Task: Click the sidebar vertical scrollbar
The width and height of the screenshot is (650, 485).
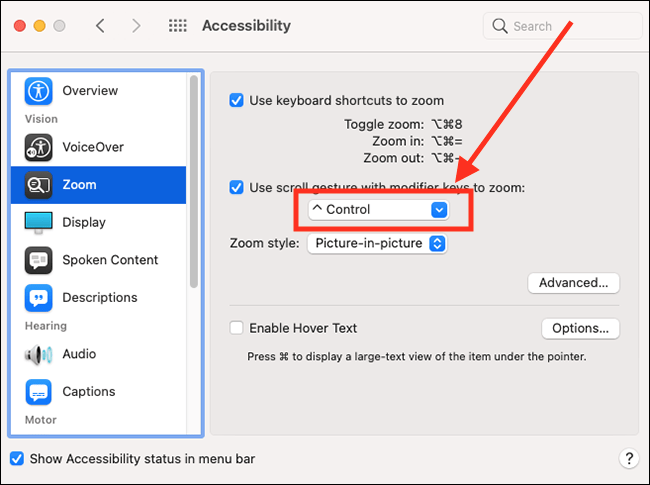Action: point(193,180)
